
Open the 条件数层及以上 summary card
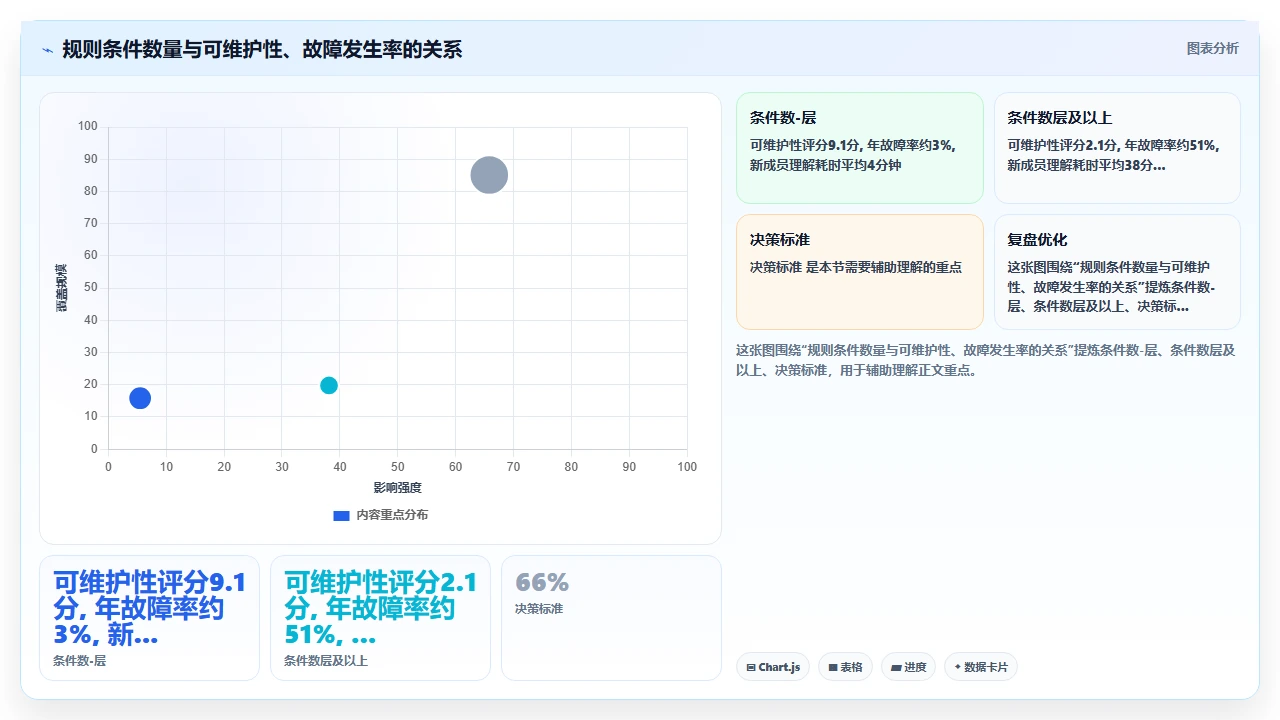coord(1117,148)
